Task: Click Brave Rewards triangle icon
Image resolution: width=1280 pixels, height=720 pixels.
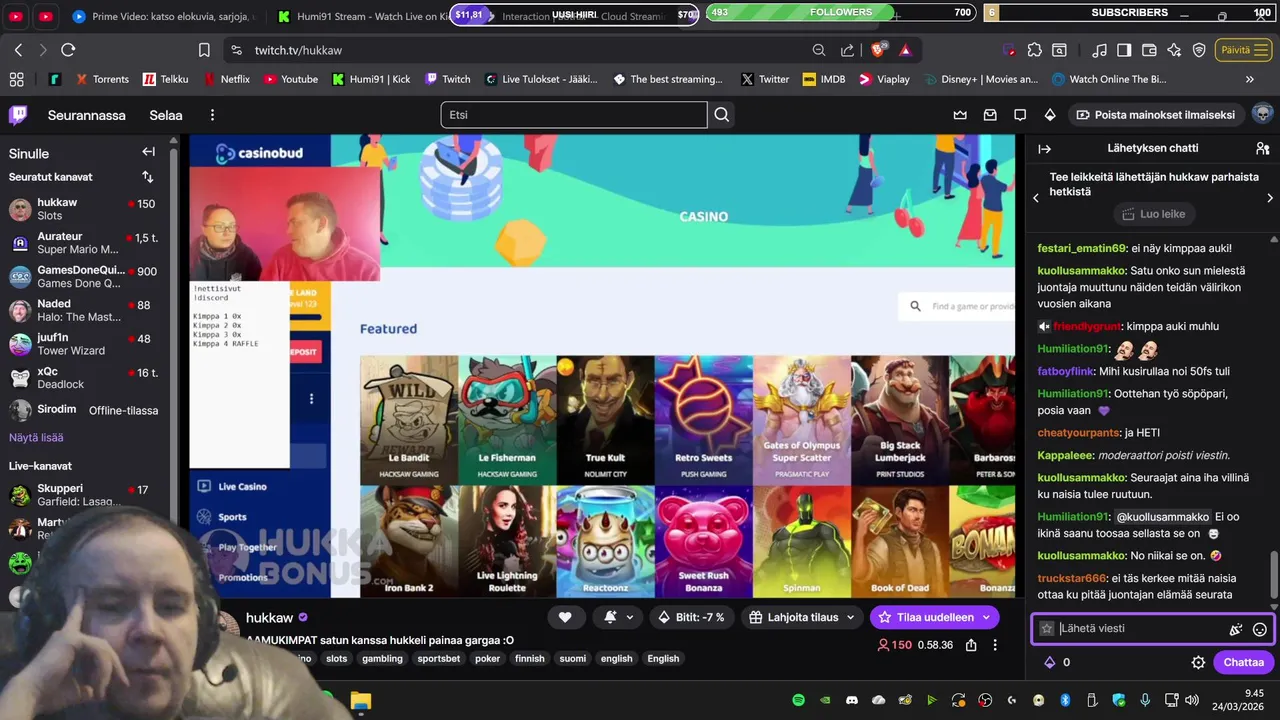Action: [905, 50]
